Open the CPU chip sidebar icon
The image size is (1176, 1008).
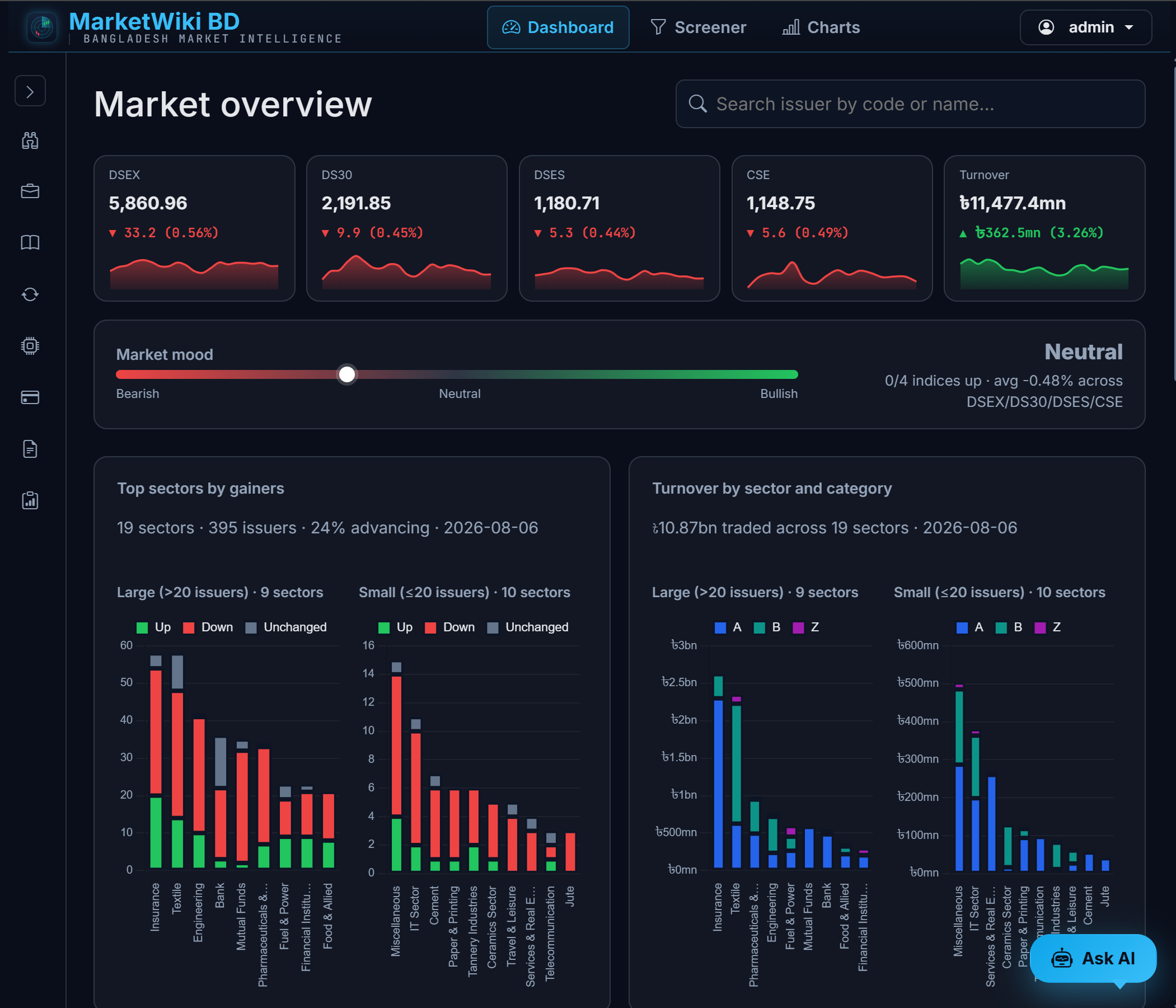(30, 346)
